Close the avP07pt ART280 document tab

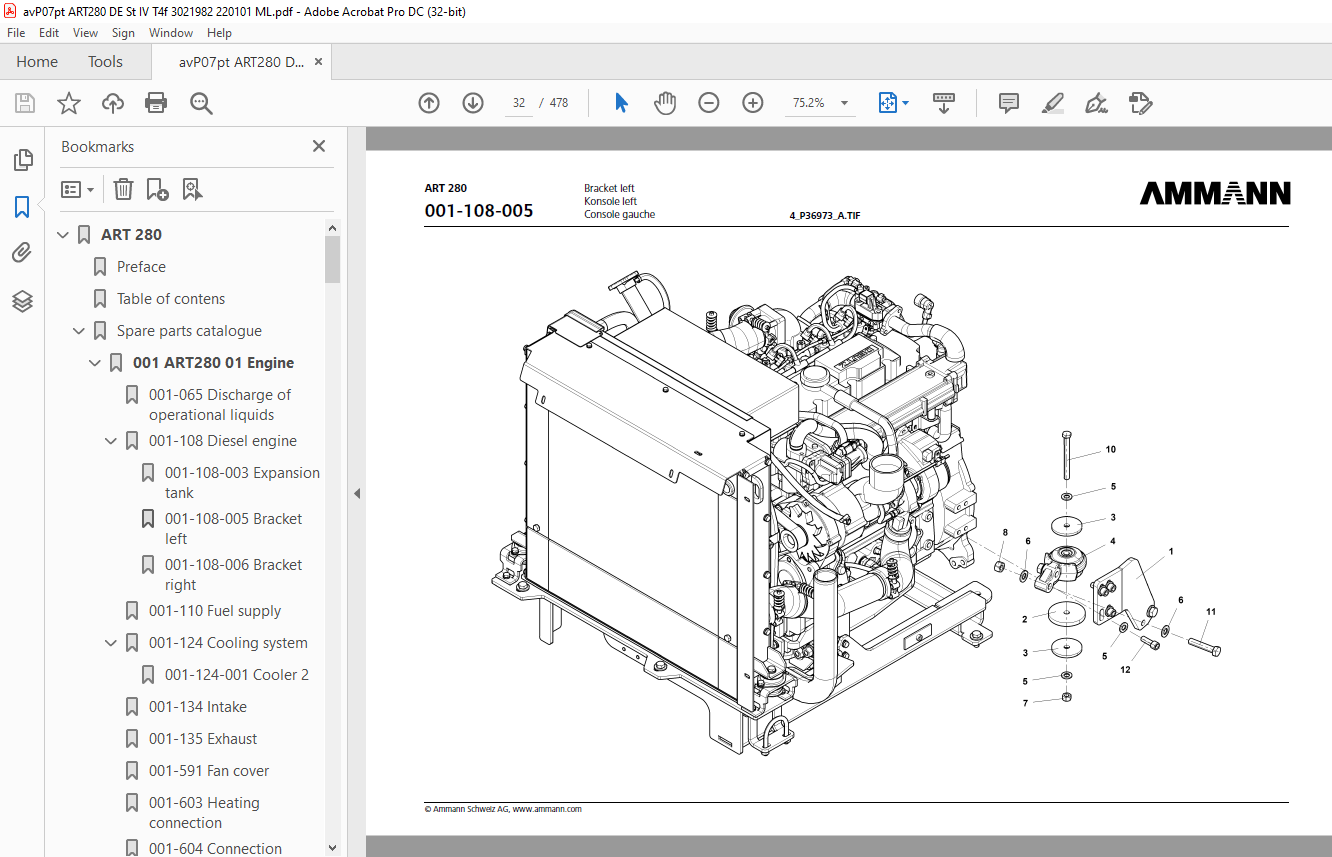click(x=318, y=62)
